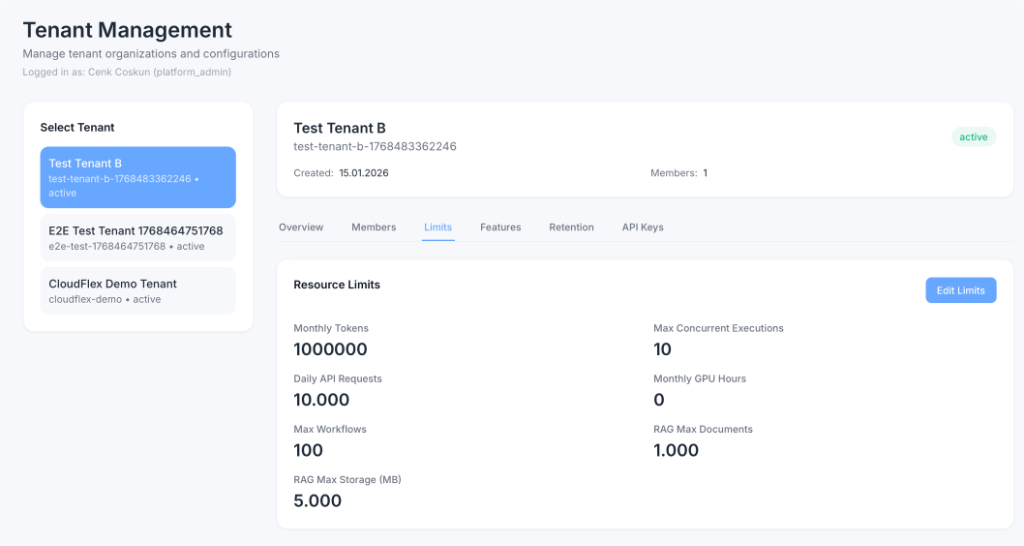Click the Limits tab
Viewport: 1024px width, 546px height.
pyautogui.click(x=438, y=227)
